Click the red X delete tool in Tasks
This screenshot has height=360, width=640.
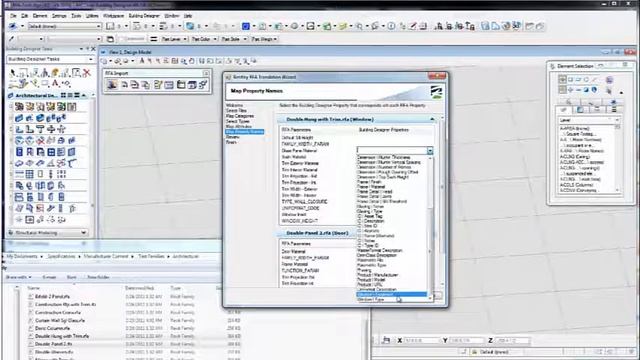[87, 73]
